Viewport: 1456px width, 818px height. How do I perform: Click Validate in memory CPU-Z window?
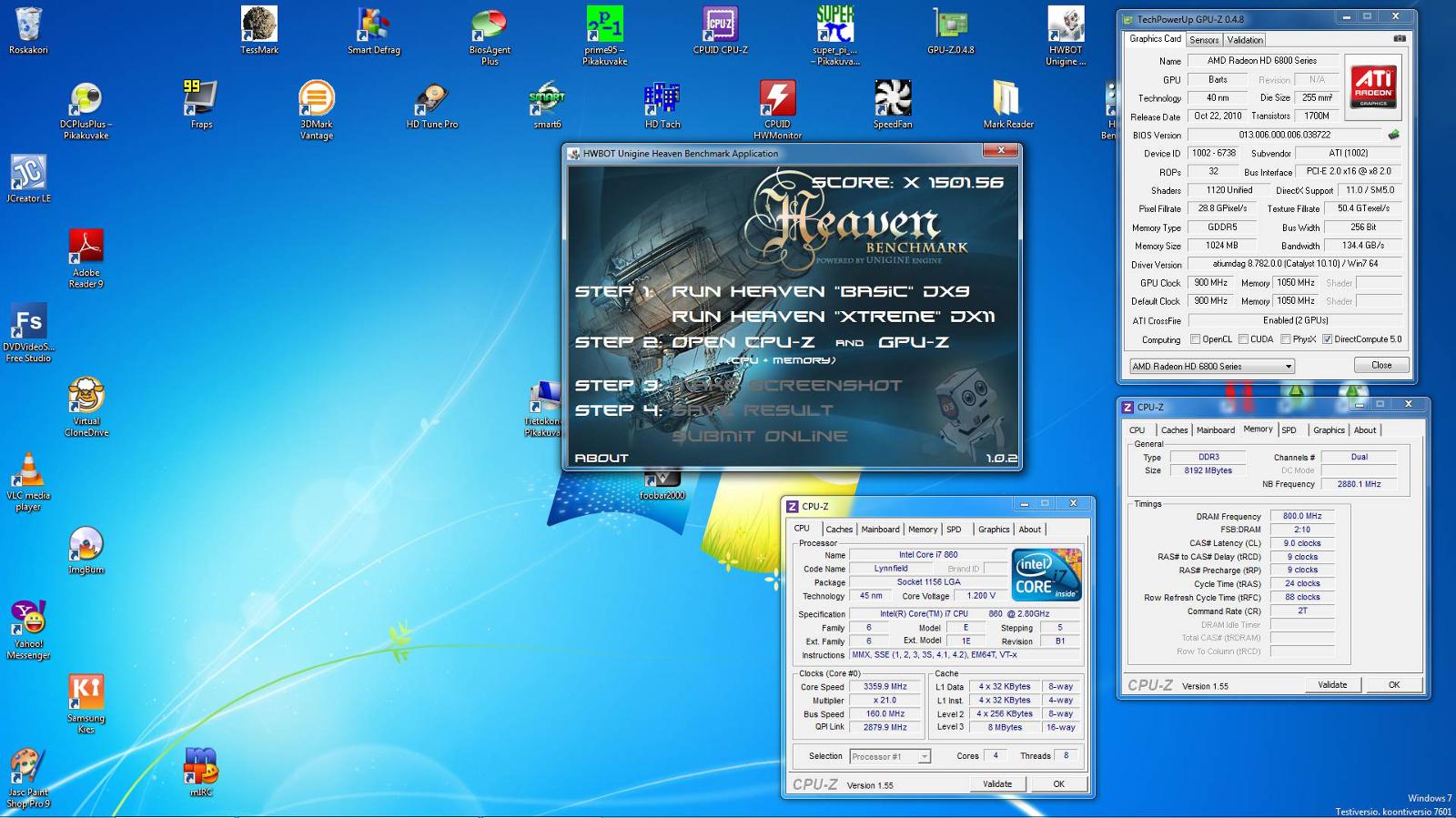[x=1332, y=684]
